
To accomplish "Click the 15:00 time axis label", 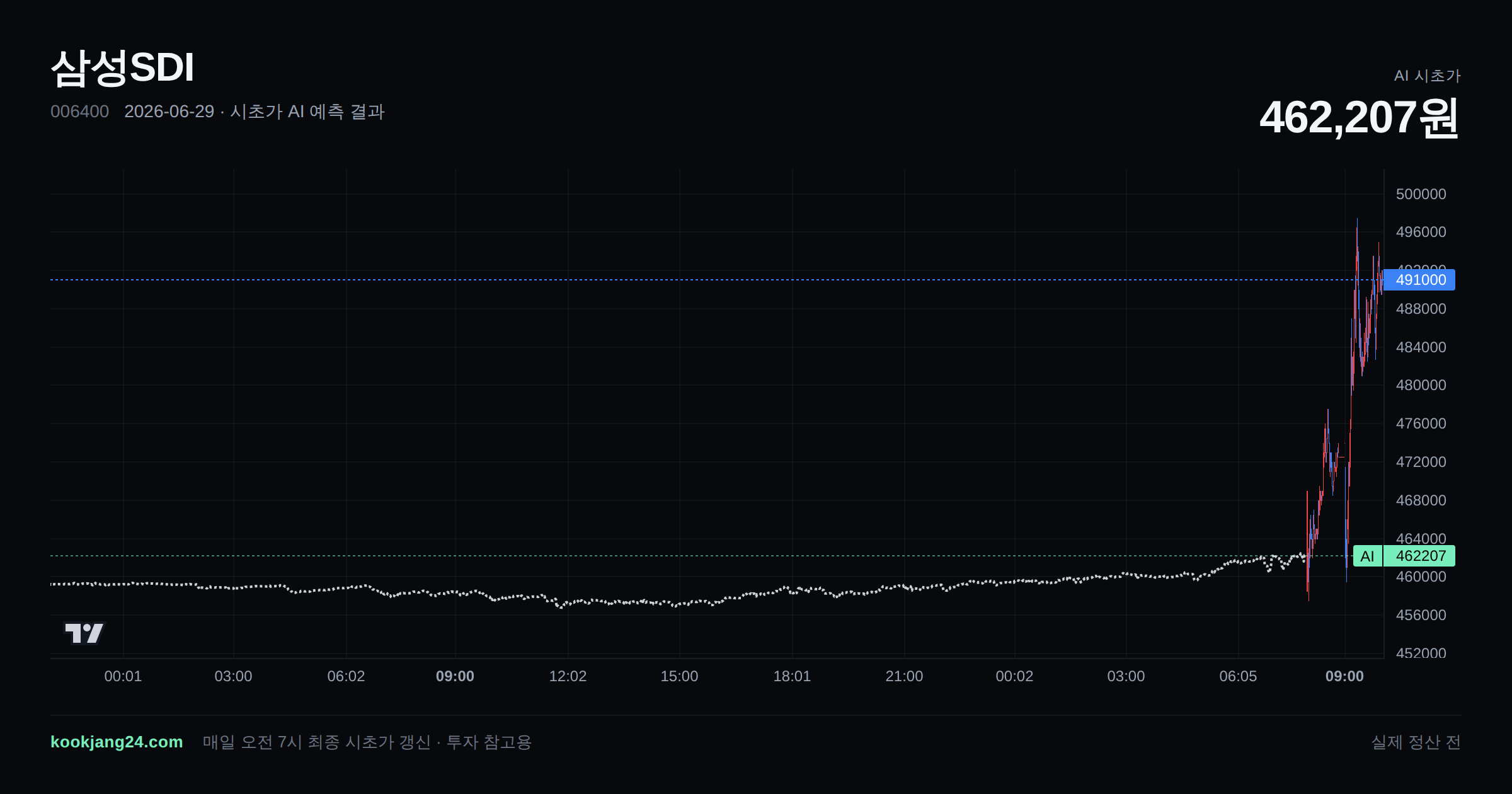I will point(679,676).
